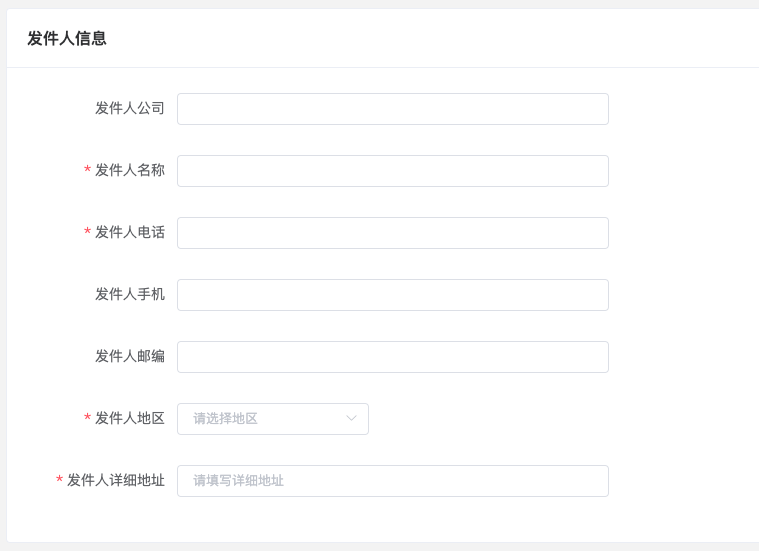Image resolution: width=759 pixels, height=551 pixels.
Task: Click the 发件人公司 input field
Action: click(393, 109)
